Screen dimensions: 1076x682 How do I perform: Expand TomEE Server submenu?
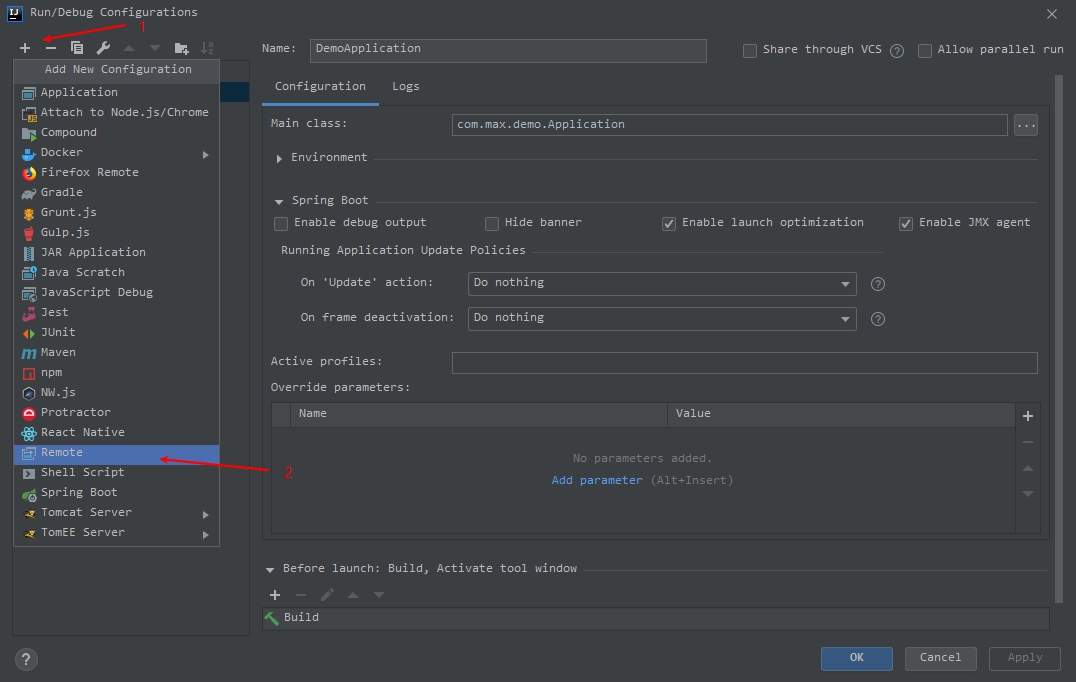pos(205,534)
